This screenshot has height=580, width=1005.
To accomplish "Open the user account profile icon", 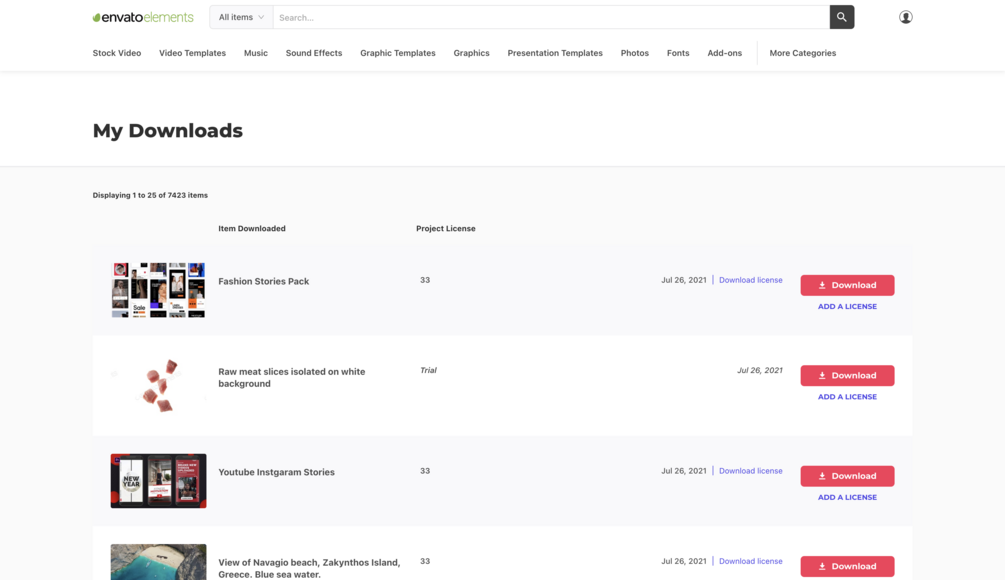I will click(x=905, y=17).
